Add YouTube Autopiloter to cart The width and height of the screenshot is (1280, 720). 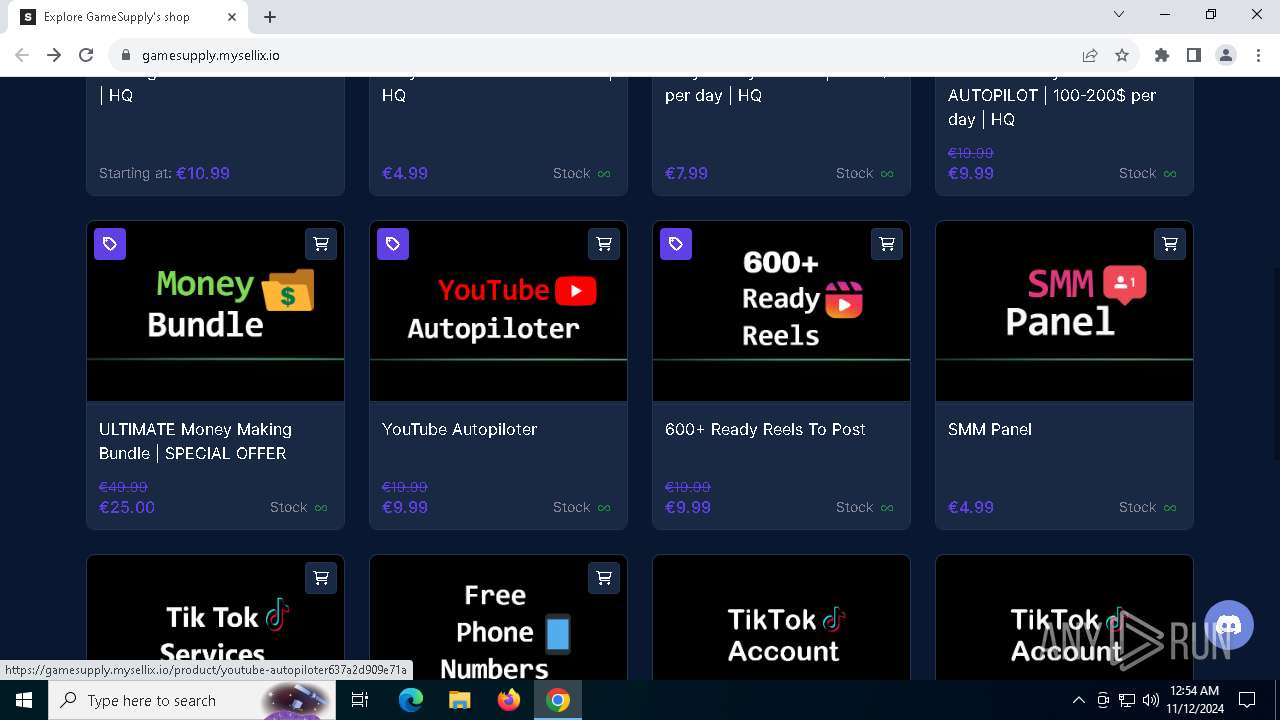pyautogui.click(x=604, y=244)
